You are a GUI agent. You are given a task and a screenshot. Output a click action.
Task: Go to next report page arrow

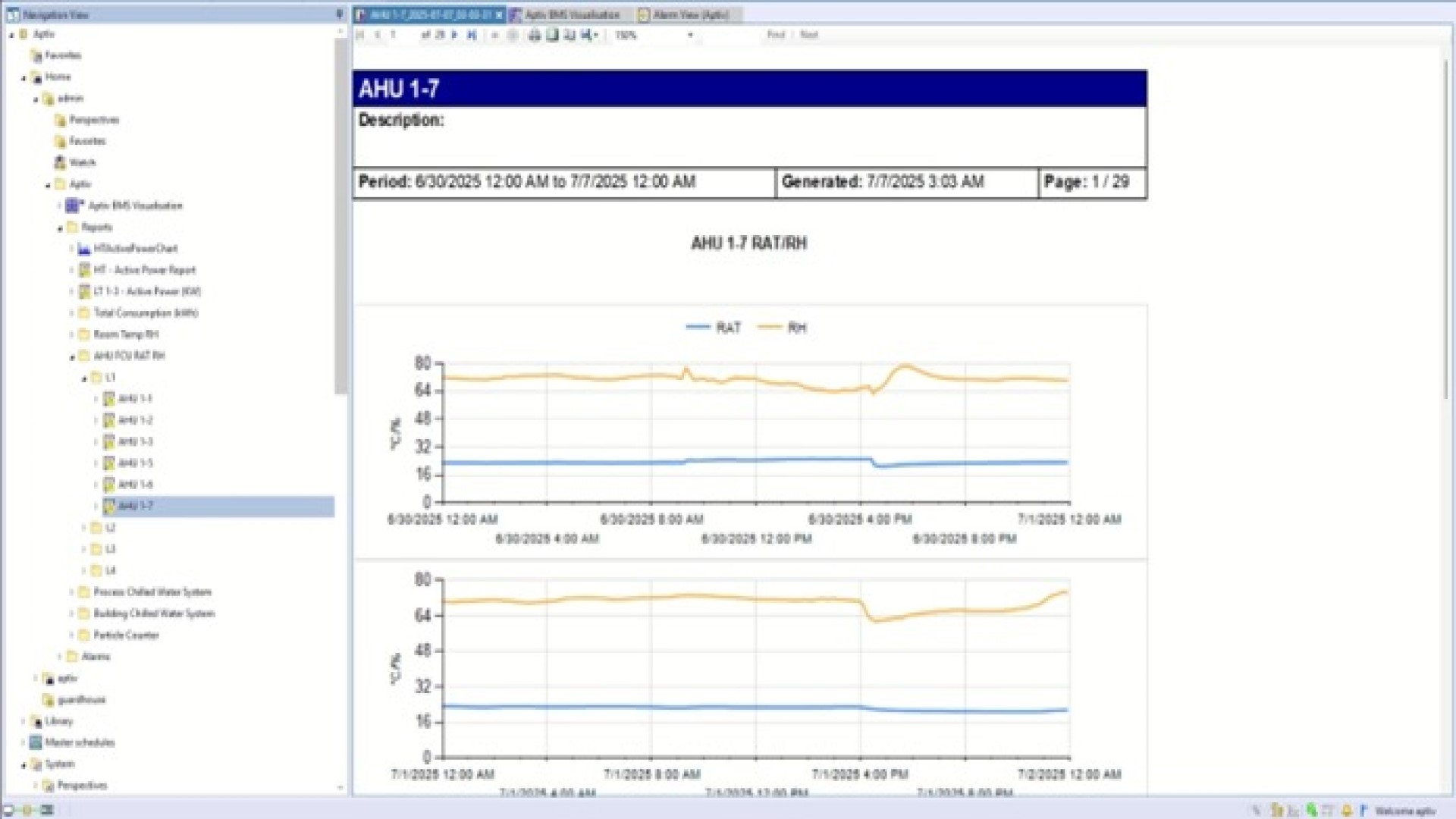tap(455, 35)
